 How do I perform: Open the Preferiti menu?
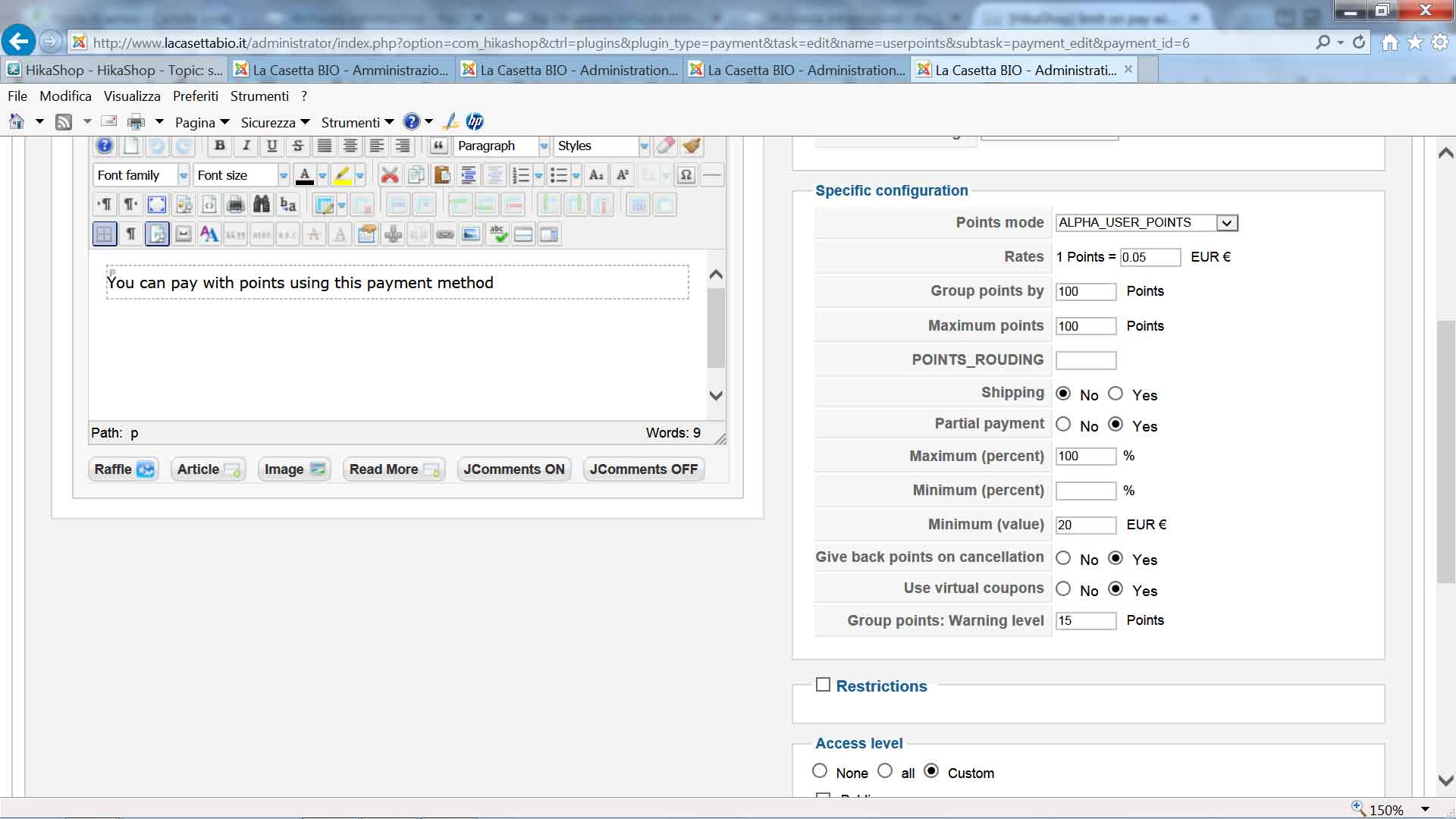click(195, 96)
